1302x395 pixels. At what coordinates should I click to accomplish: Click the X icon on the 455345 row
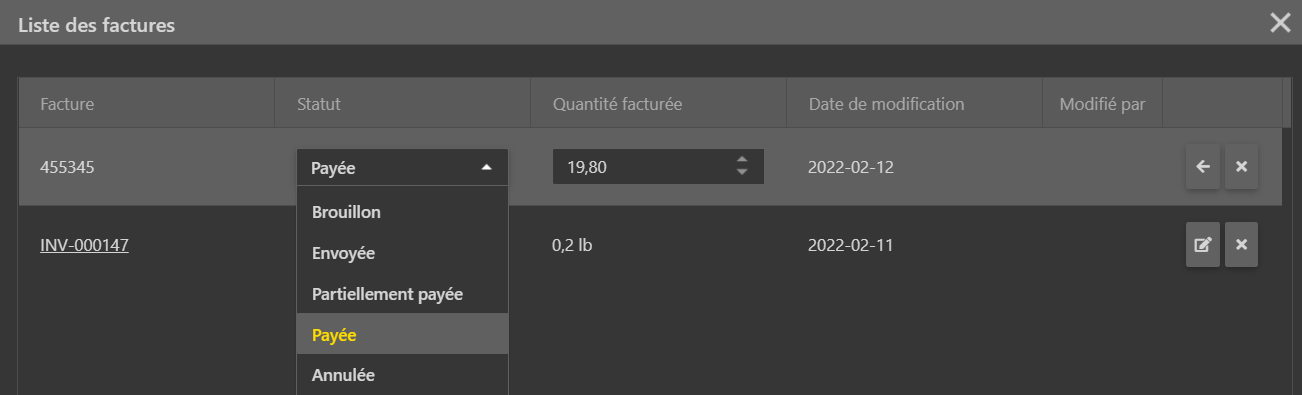point(1241,167)
